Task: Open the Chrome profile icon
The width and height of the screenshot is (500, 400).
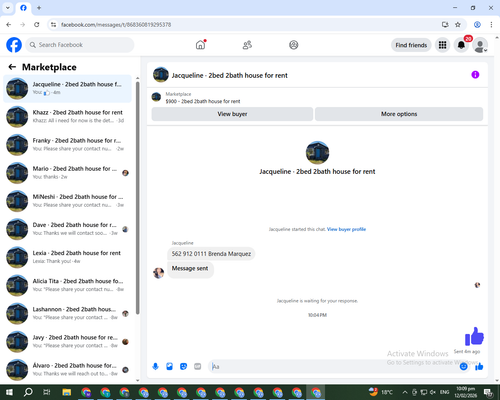Action: click(477, 25)
